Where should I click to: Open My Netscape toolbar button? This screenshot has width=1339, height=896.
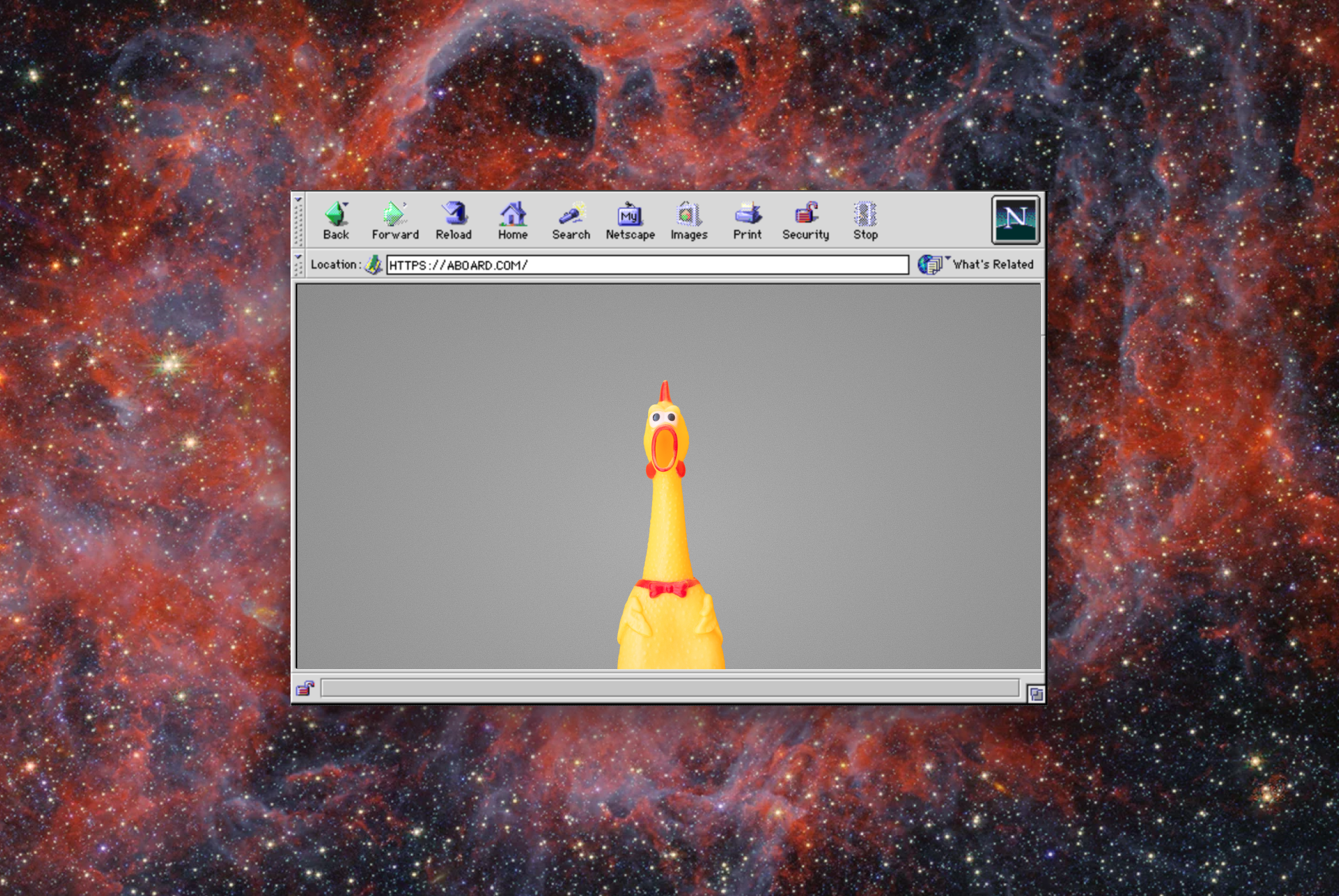[x=630, y=221]
